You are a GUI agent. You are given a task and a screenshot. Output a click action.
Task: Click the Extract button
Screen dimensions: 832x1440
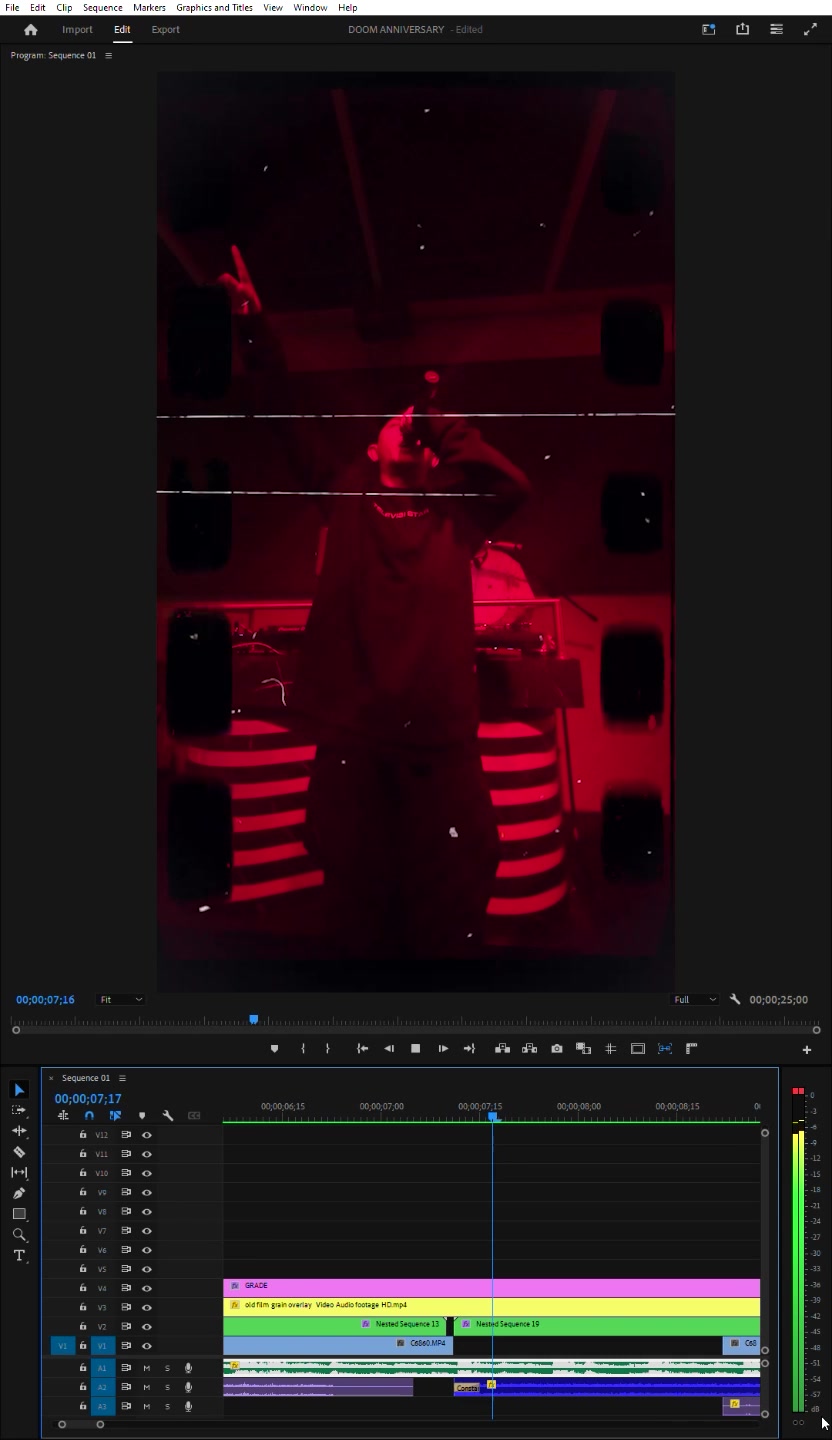529,1049
